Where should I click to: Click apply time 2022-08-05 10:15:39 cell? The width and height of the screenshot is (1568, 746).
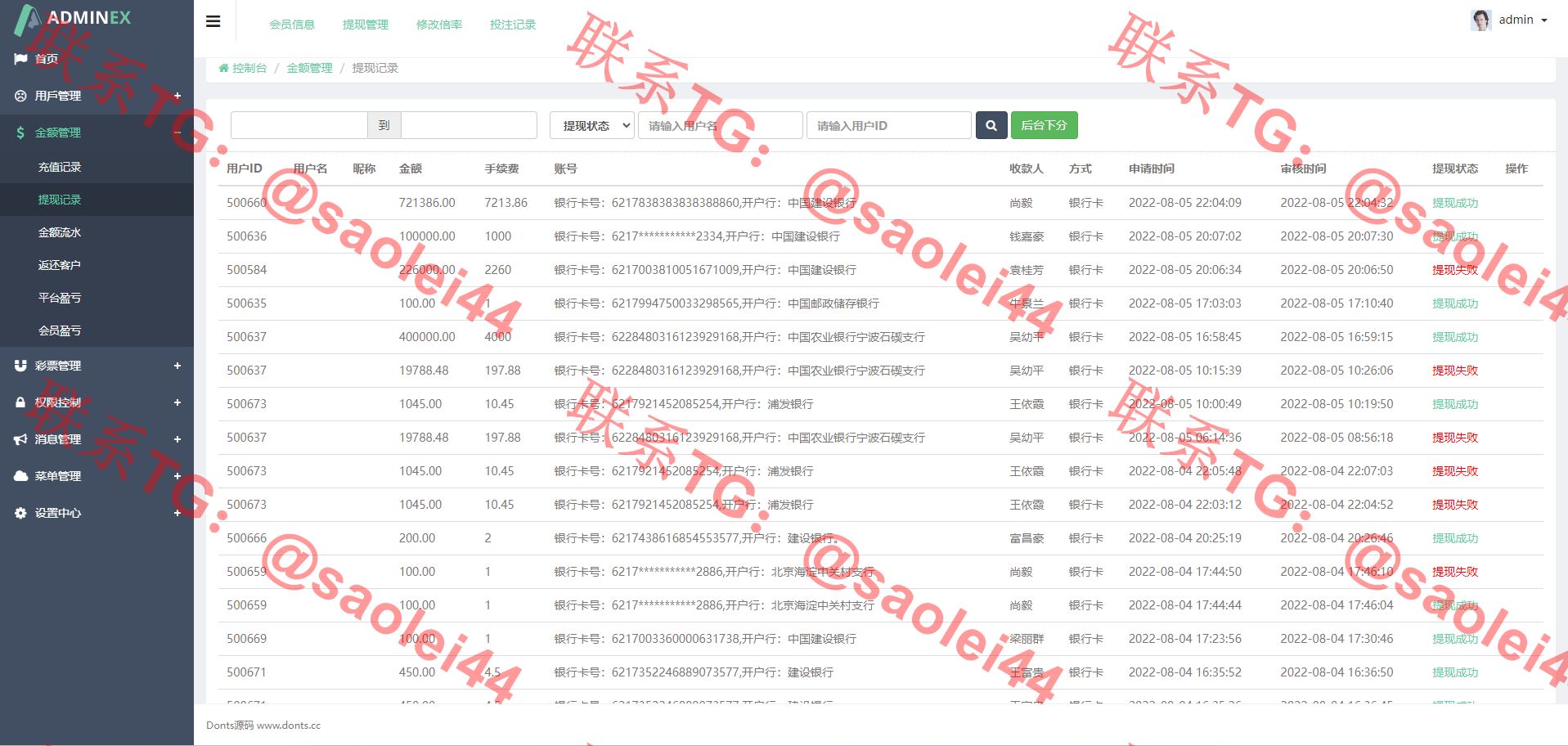(x=1185, y=371)
